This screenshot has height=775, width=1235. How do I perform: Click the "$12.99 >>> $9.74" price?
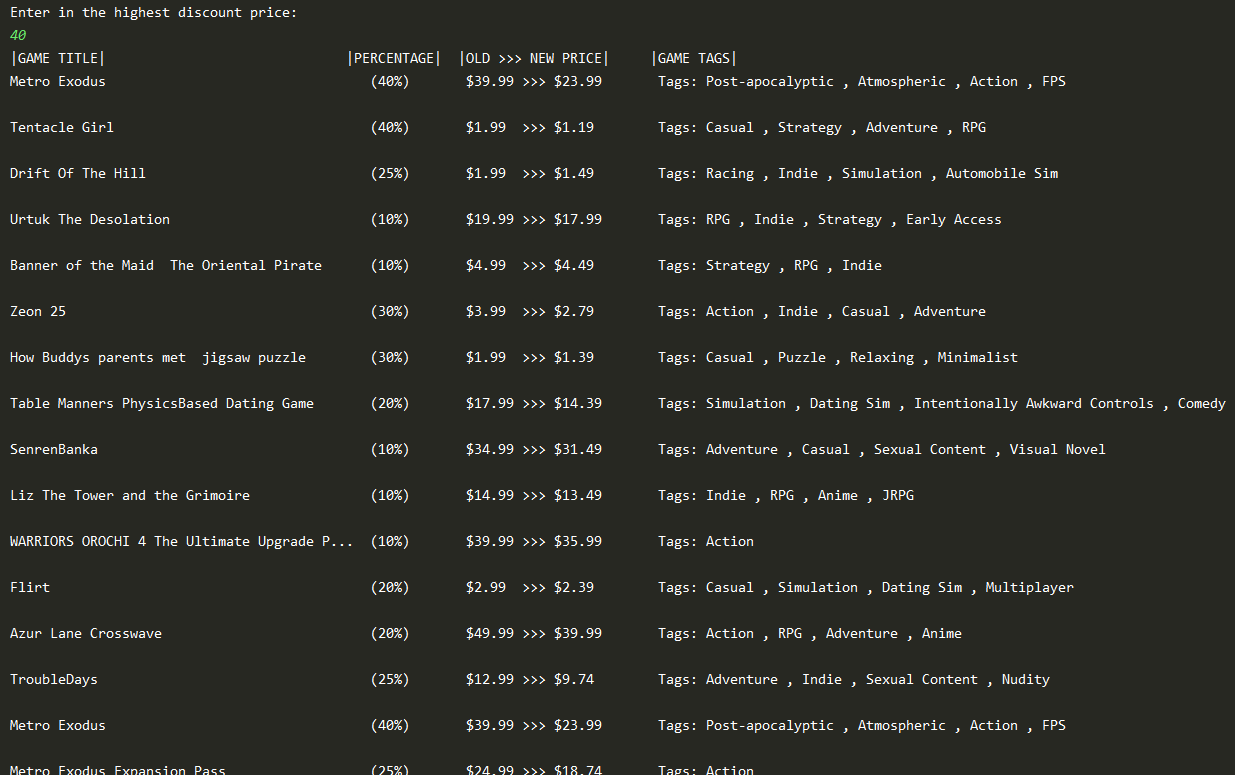[x=530, y=679]
